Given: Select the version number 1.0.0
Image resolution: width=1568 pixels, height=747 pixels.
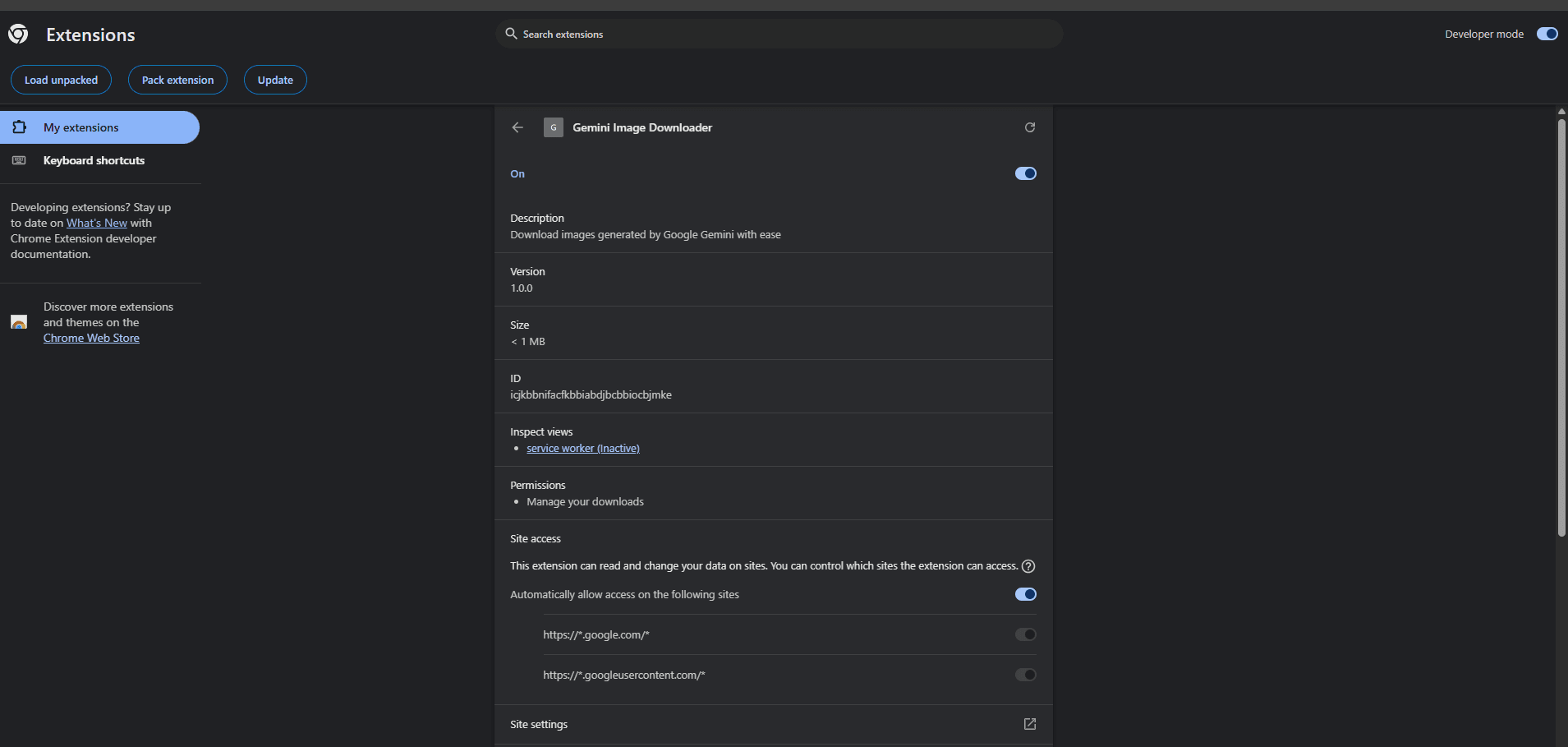Looking at the screenshot, I should tap(522, 288).
